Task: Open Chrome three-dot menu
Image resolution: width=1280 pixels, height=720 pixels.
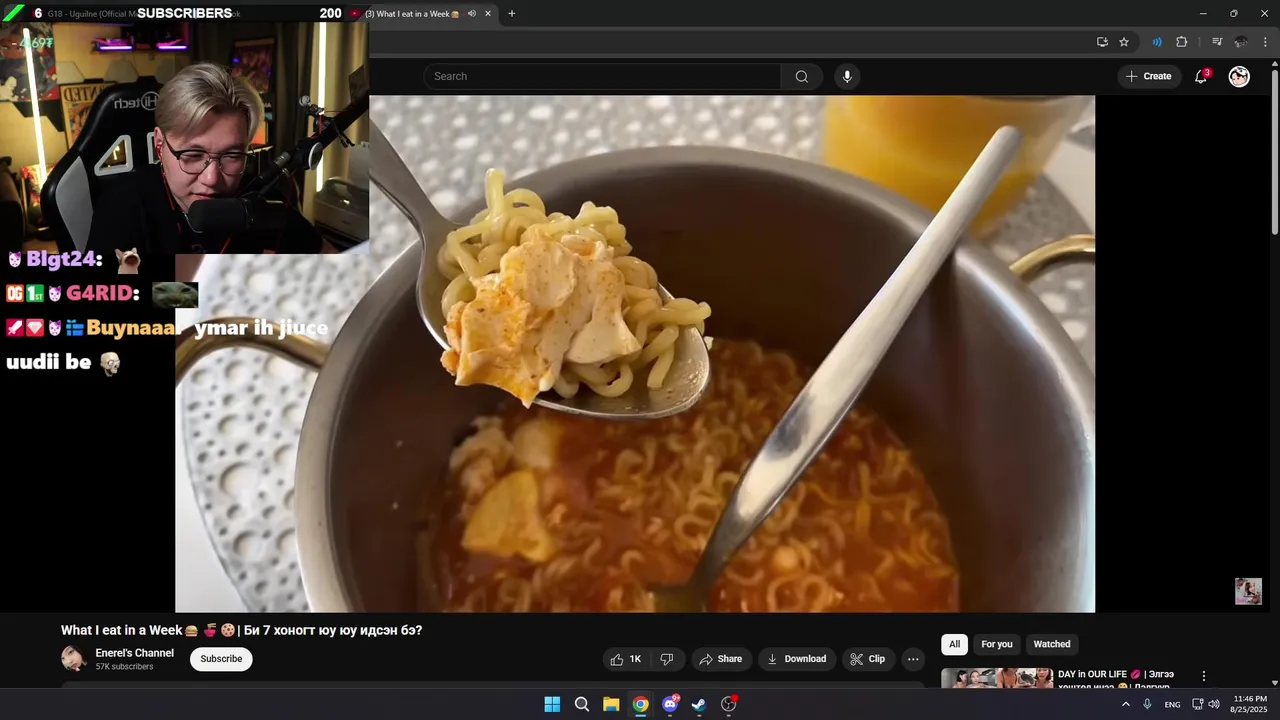Action: pyautogui.click(x=1265, y=42)
